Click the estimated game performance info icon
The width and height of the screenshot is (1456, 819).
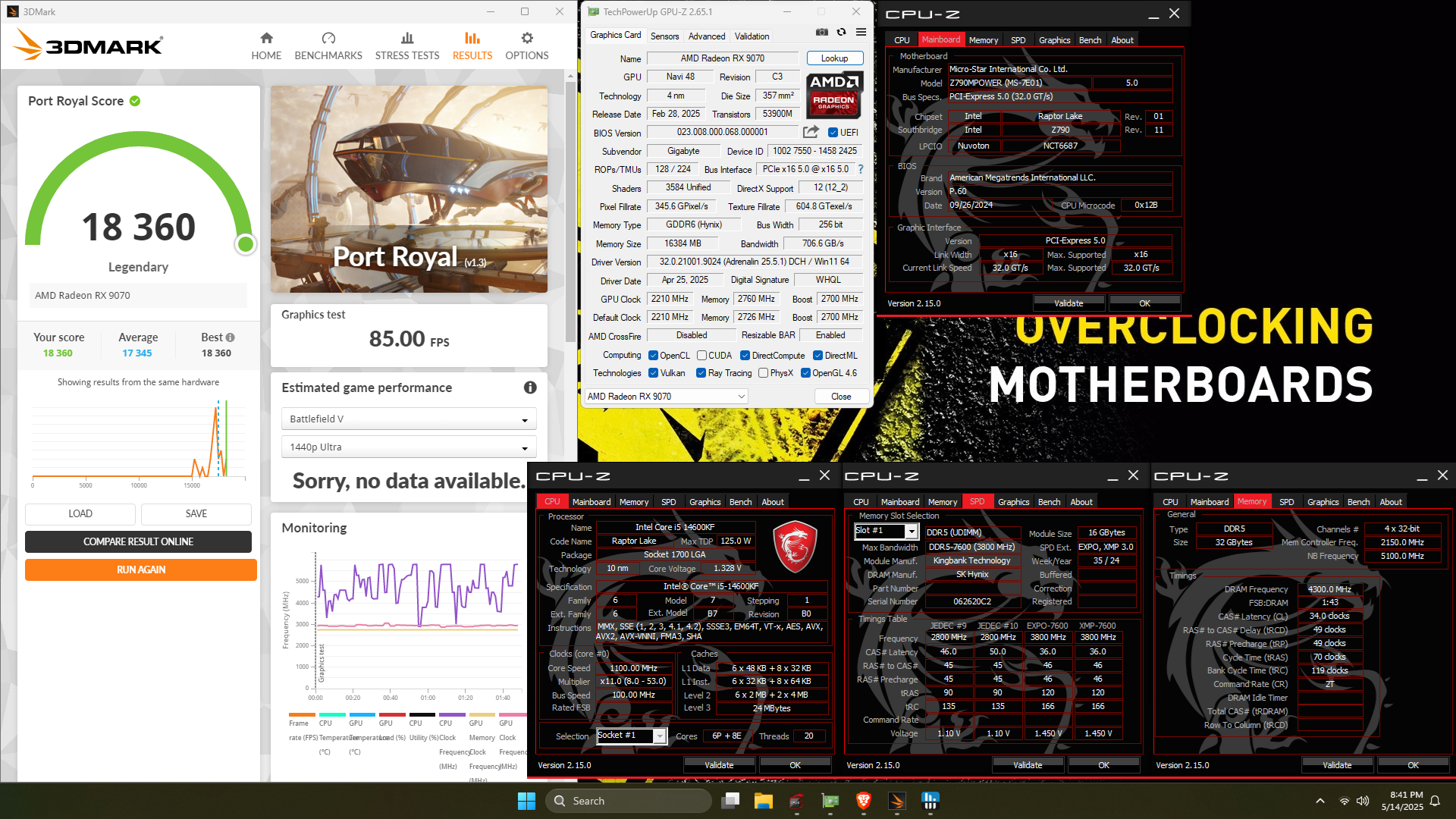(x=530, y=388)
